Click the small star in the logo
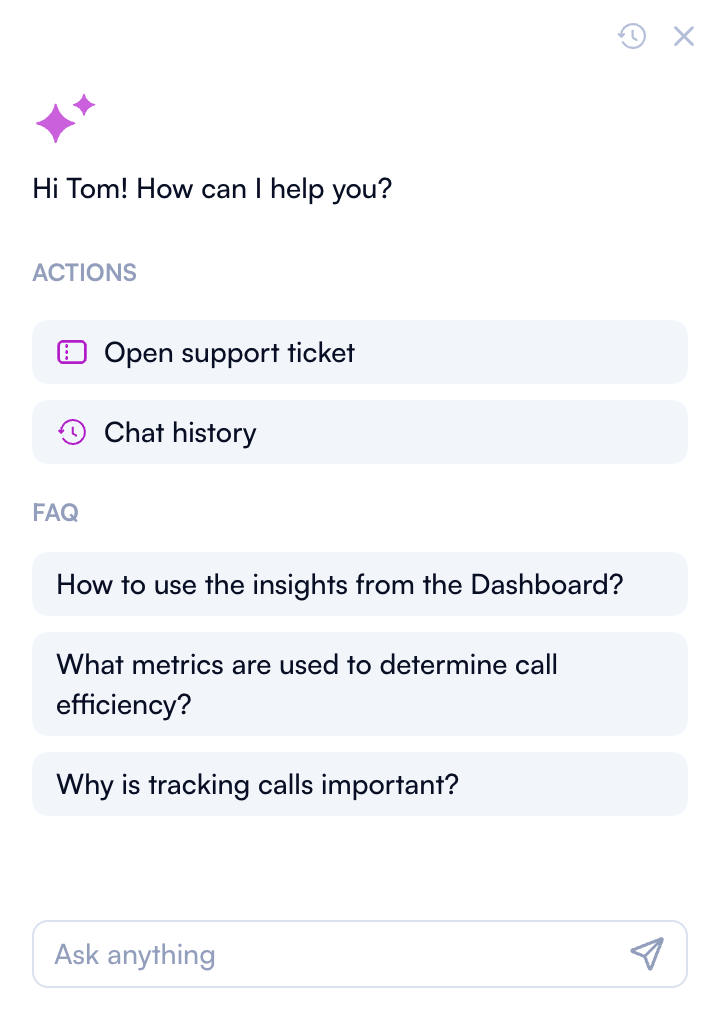This screenshot has height=1020, width=720. (83, 103)
